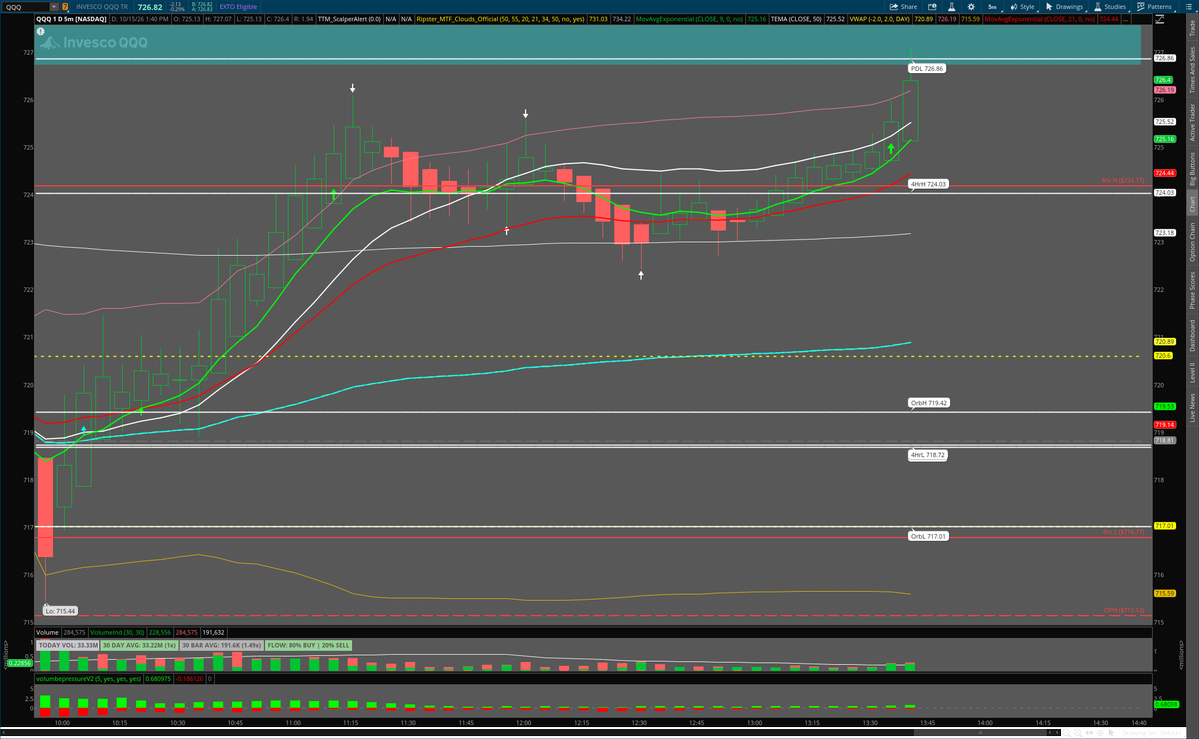The width and height of the screenshot is (1199, 739).
Task: Click the 30 BAR AVG: 191.6K label
Action: tap(222, 646)
